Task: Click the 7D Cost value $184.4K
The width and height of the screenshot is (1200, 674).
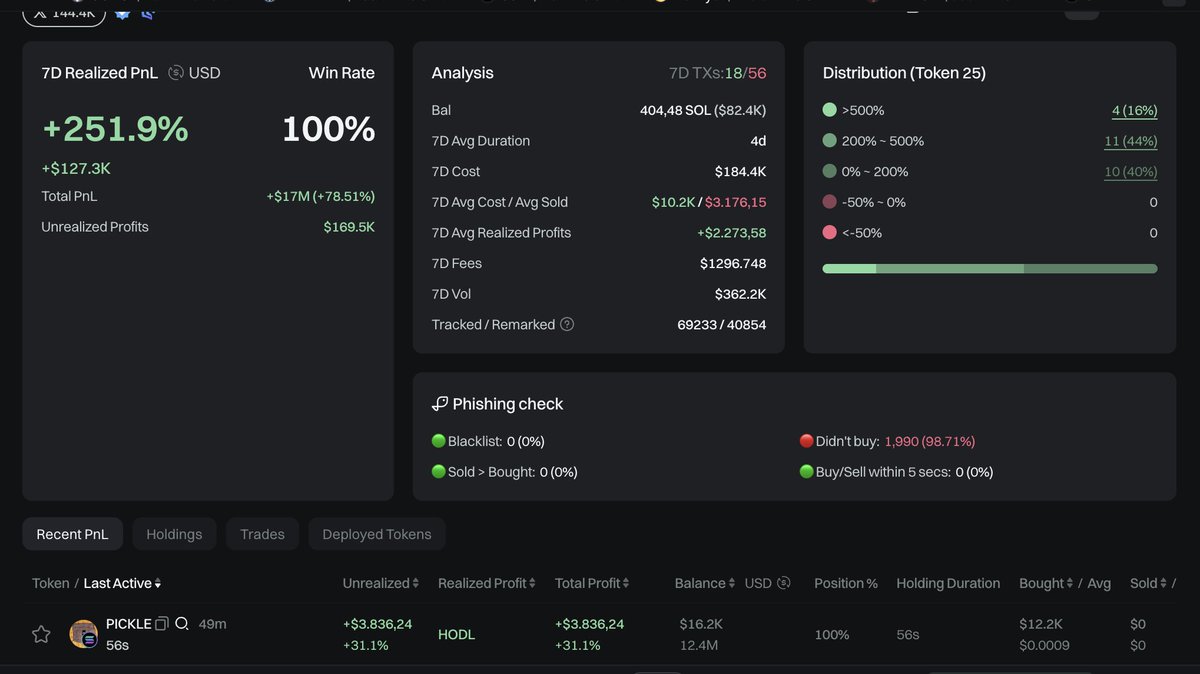Action: [740, 171]
